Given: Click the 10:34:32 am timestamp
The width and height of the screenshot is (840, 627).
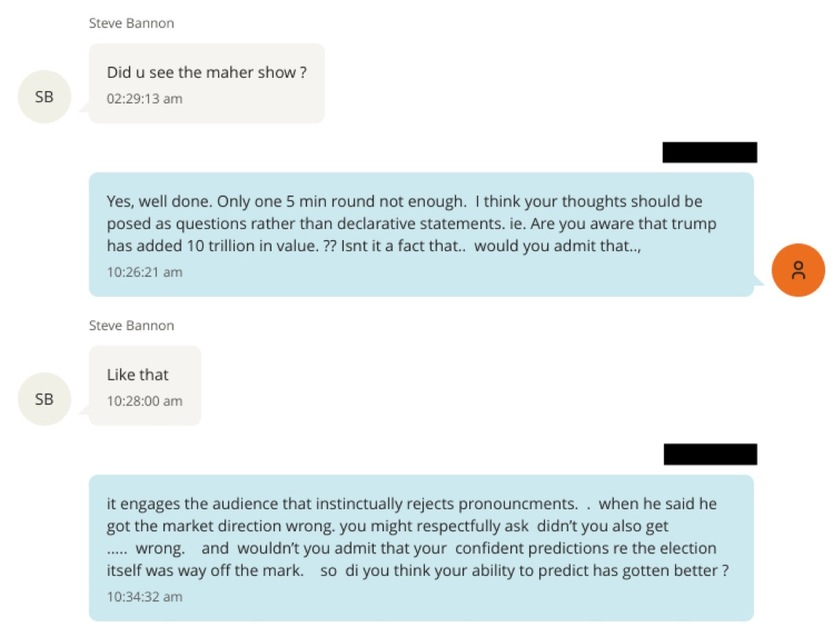Looking at the screenshot, I should pyautogui.click(x=144, y=597).
